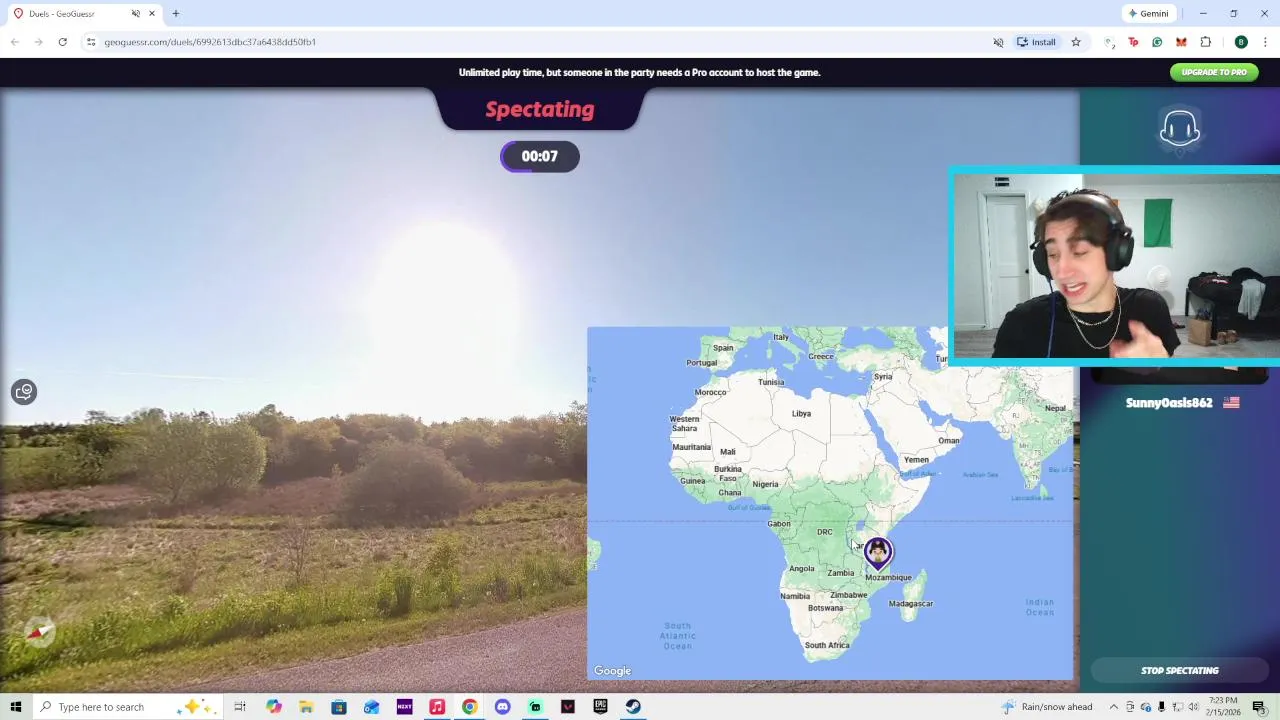Click the player guess pin near Mozambique
This screenshot has height=720, width=1280.
[878, 553]
